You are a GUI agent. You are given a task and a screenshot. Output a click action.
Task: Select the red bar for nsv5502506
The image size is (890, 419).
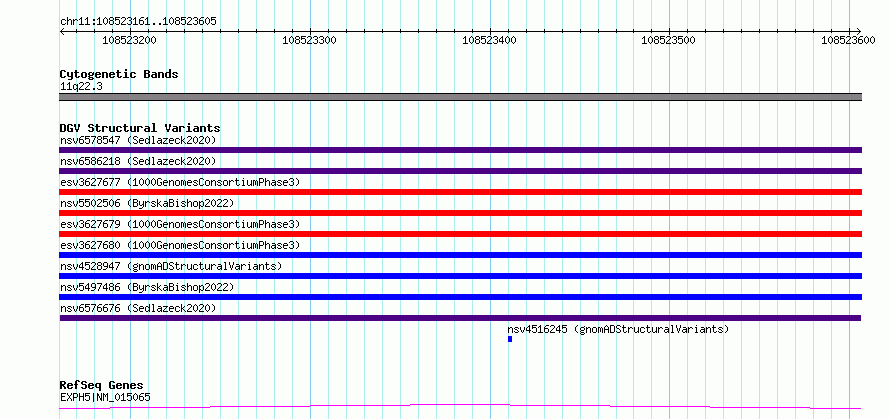(x=460, y=213)
